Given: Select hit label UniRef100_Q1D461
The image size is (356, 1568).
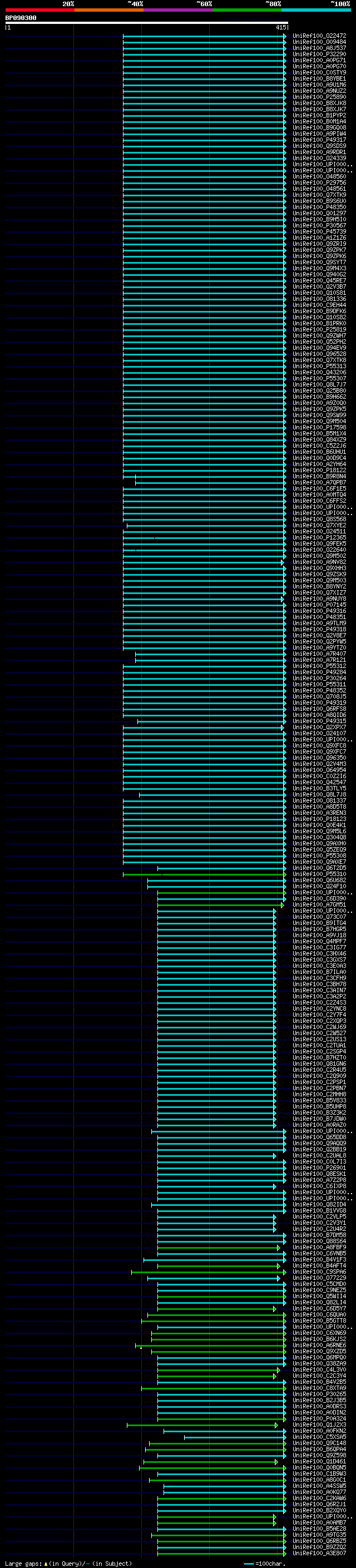Looking at the screenshot, I should [x=319, y=1461].
